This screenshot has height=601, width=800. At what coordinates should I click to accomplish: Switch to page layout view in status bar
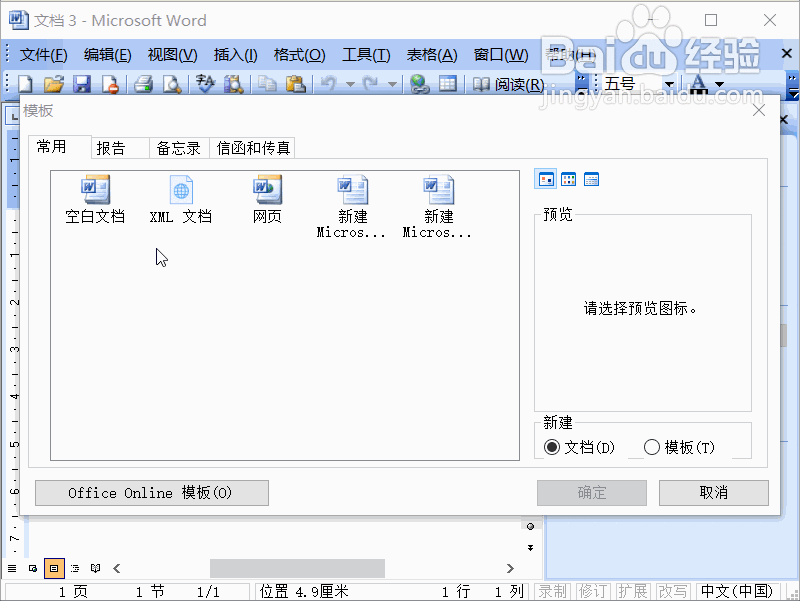point(54,568)
